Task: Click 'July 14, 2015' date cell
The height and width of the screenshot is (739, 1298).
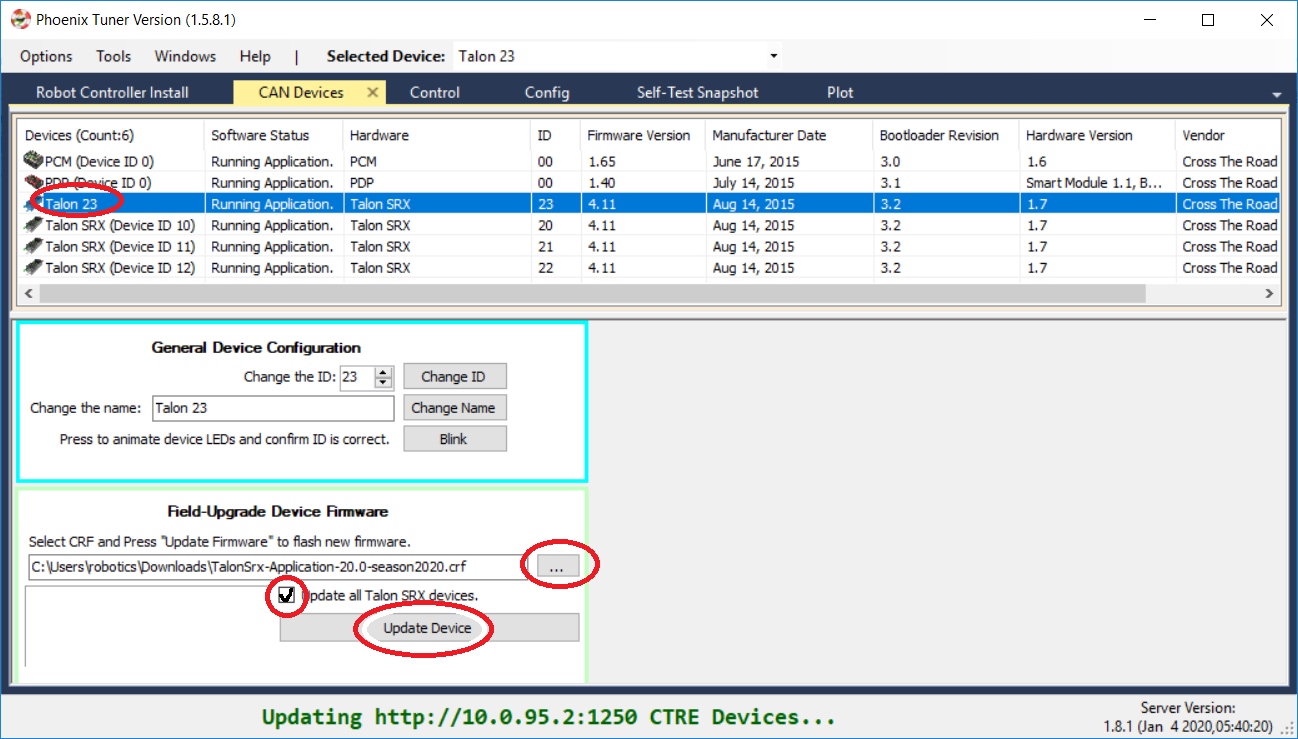Action: click(753, 183)
